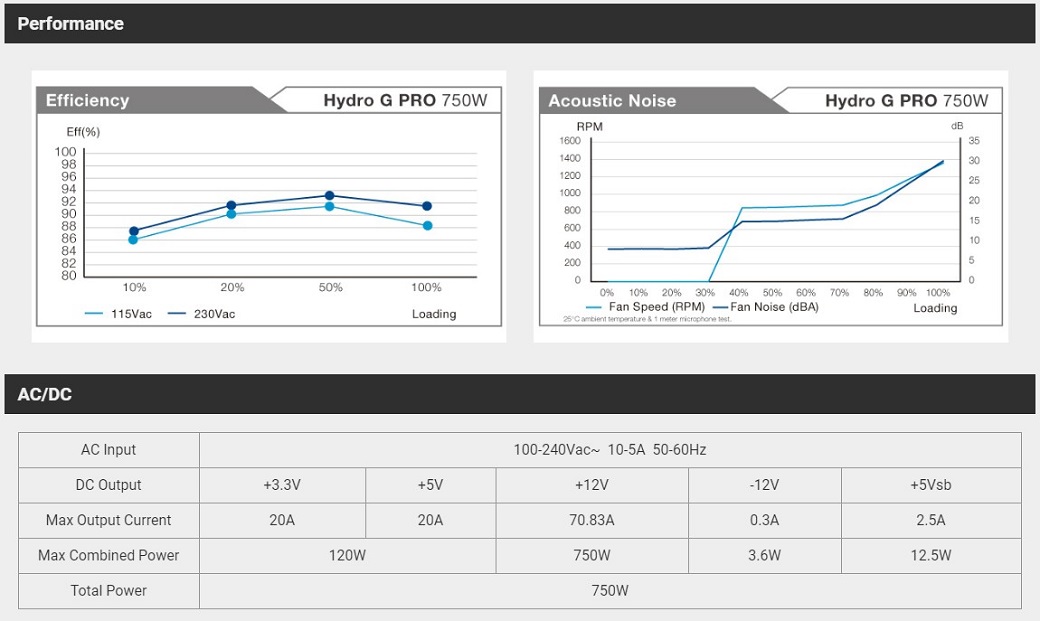Select the 230Vac legend label

(214, 314)
